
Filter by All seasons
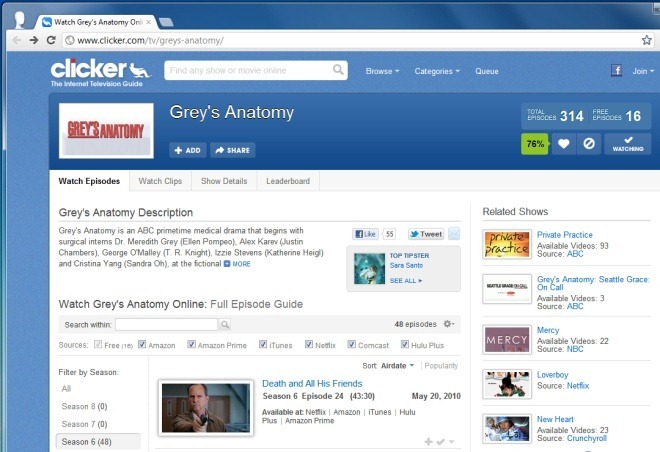(x=67, y=388)
